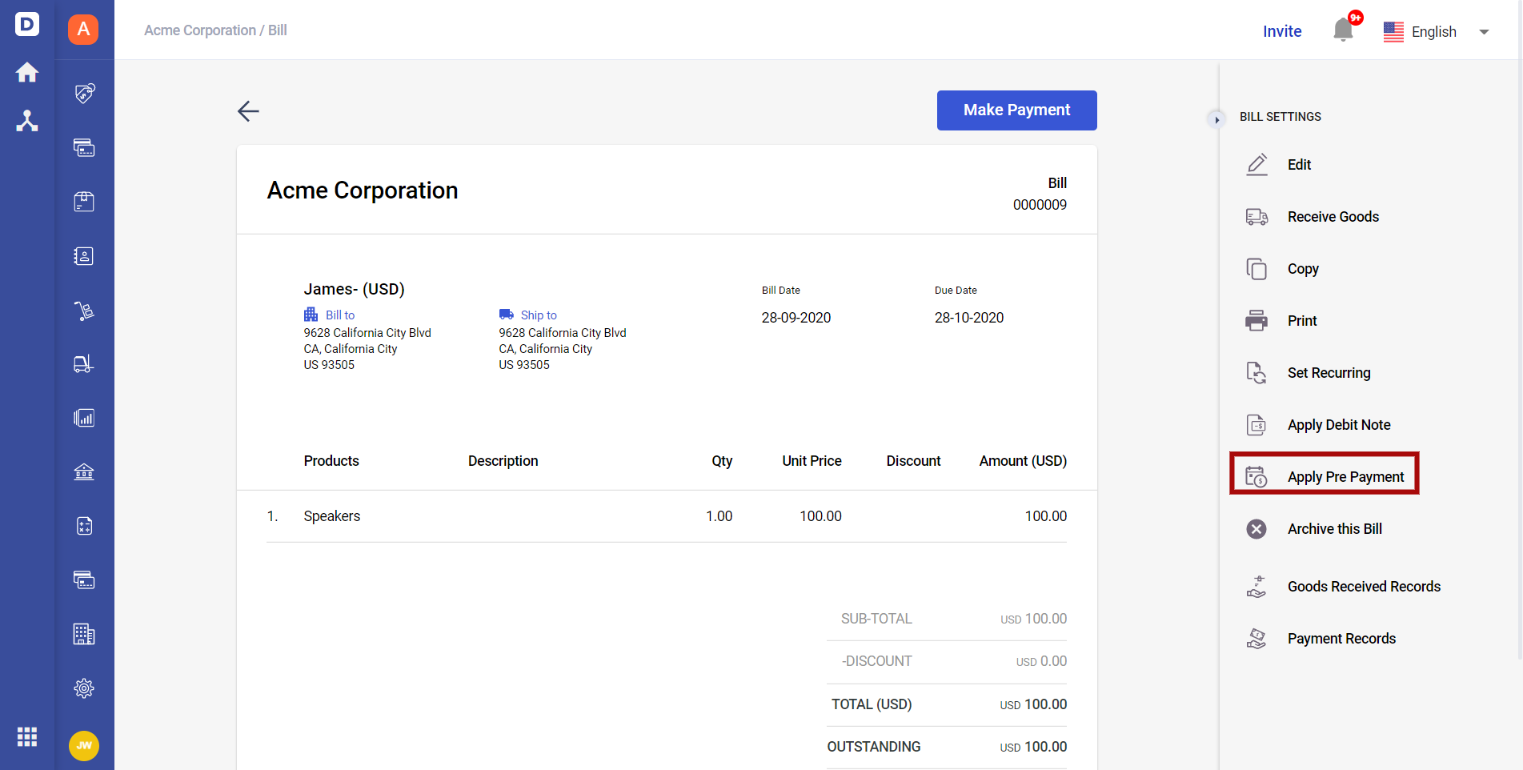Viewport: 1523px width, 770px height.
Task: Choose Archive this Bill
Action: coord(1334,529)
